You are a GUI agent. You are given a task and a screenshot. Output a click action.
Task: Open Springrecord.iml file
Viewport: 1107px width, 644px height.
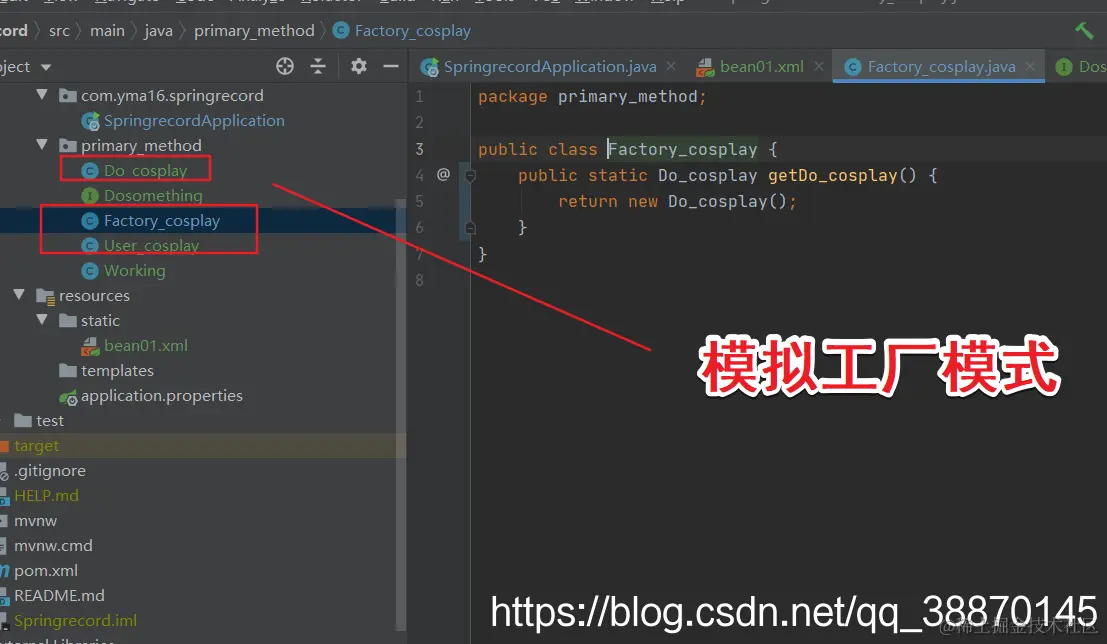point(76,620)
